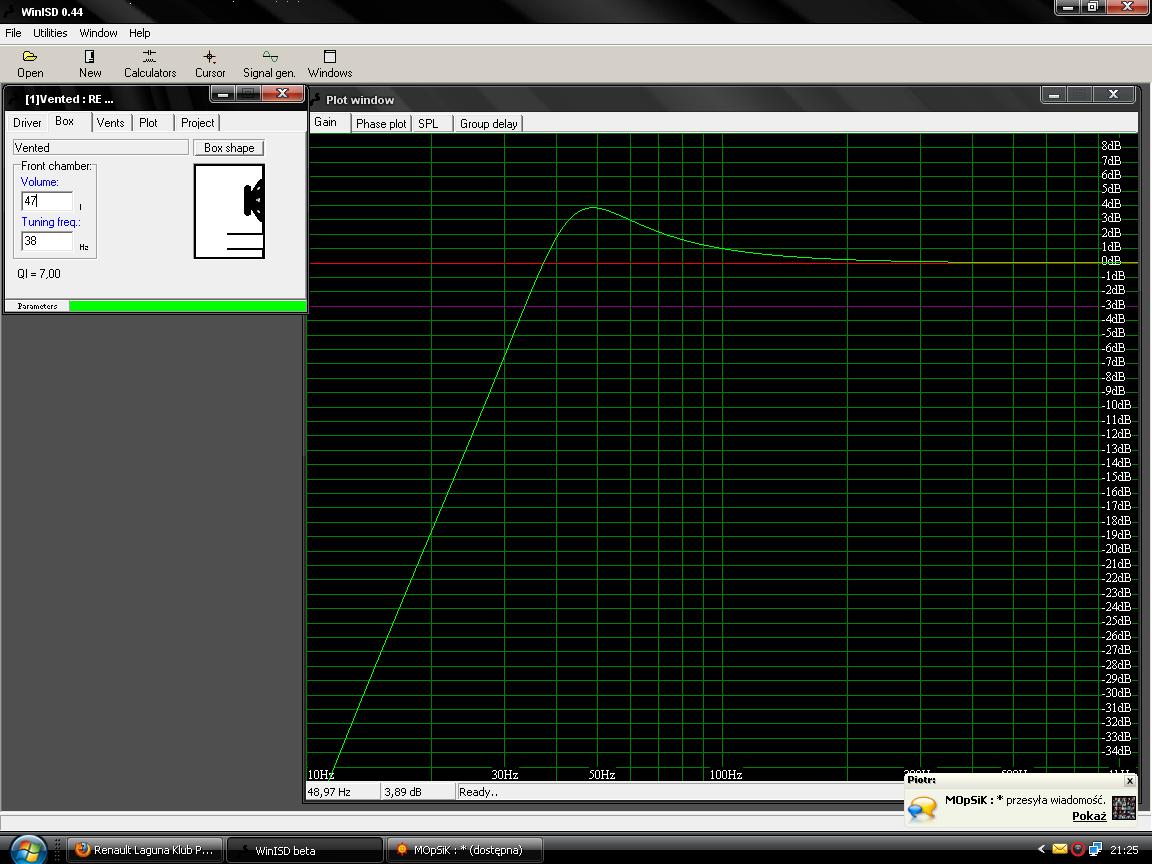Create a new project with New icon
Screen dimensions: 1152x864
coord(90,63)
